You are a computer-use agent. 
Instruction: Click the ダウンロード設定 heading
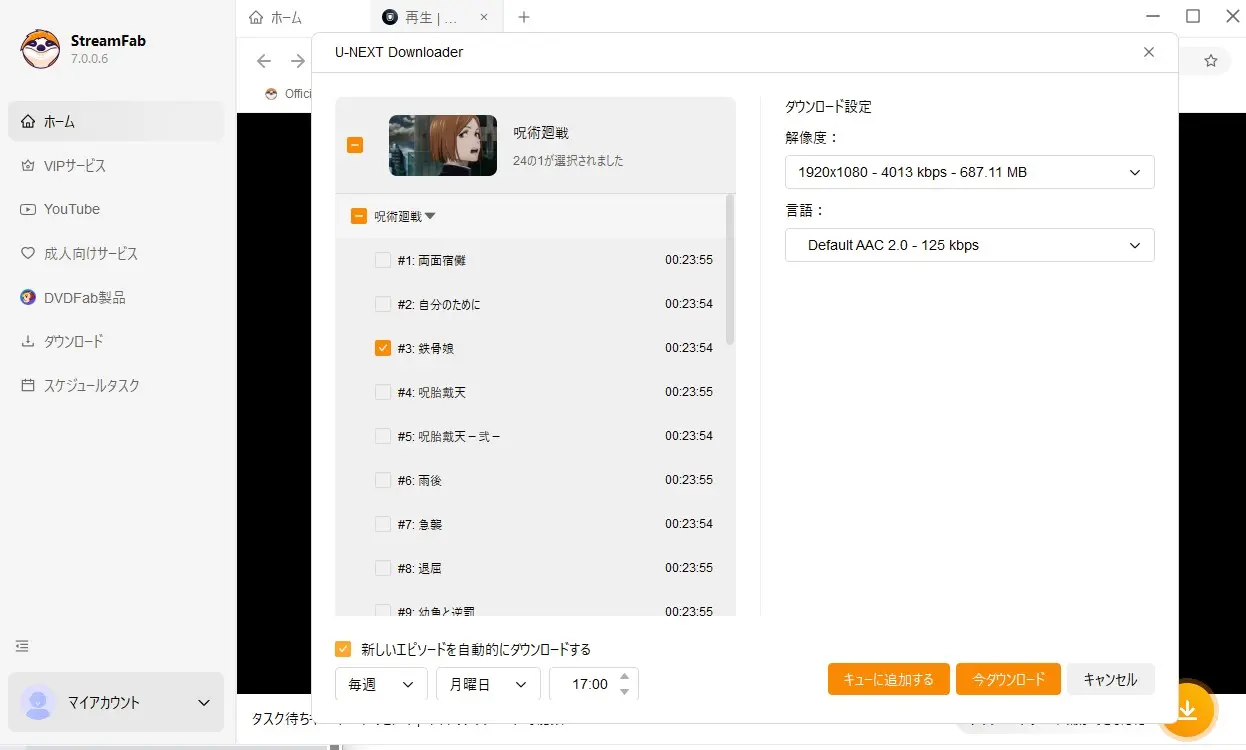pos(828,107)
